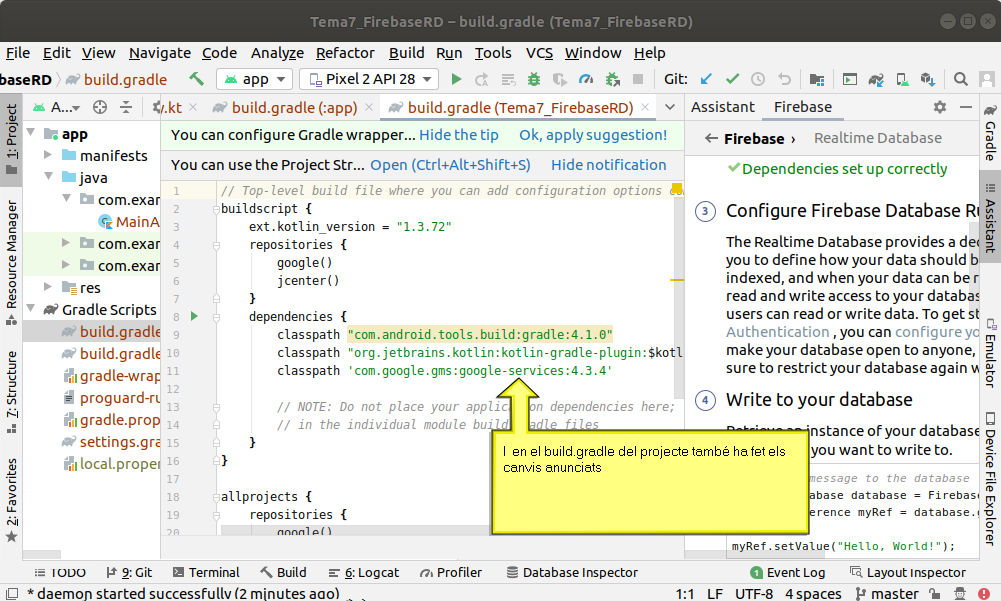Click the UTF-8 encoding status entry
1001x601 pixels.
pos(753,594)
